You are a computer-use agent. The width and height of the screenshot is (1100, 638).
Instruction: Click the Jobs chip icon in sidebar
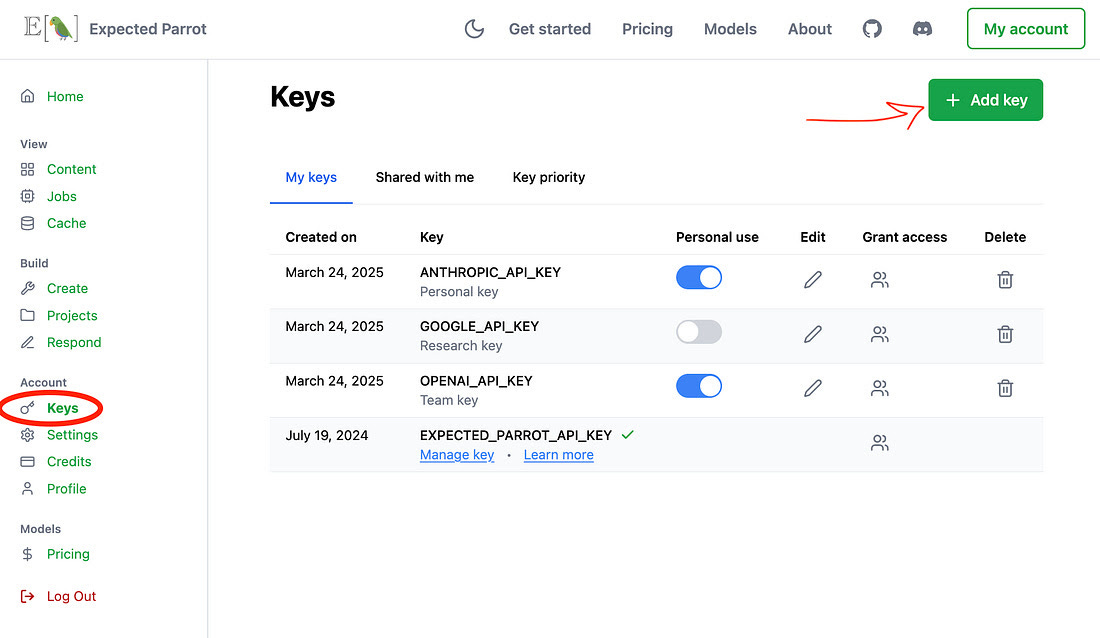click(27, 197)
